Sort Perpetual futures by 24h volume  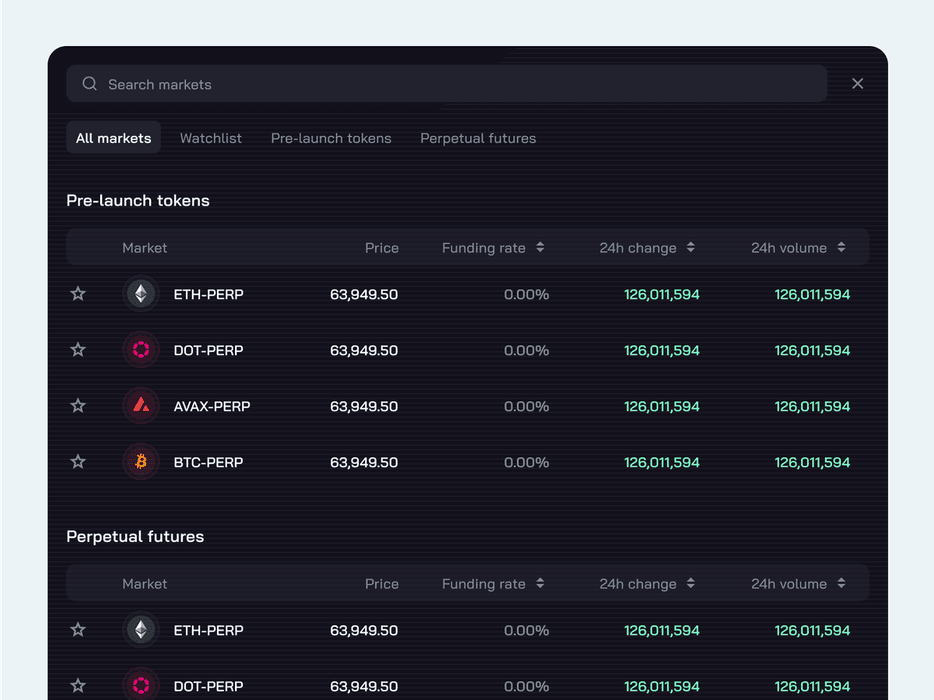[x=841, y=584]
